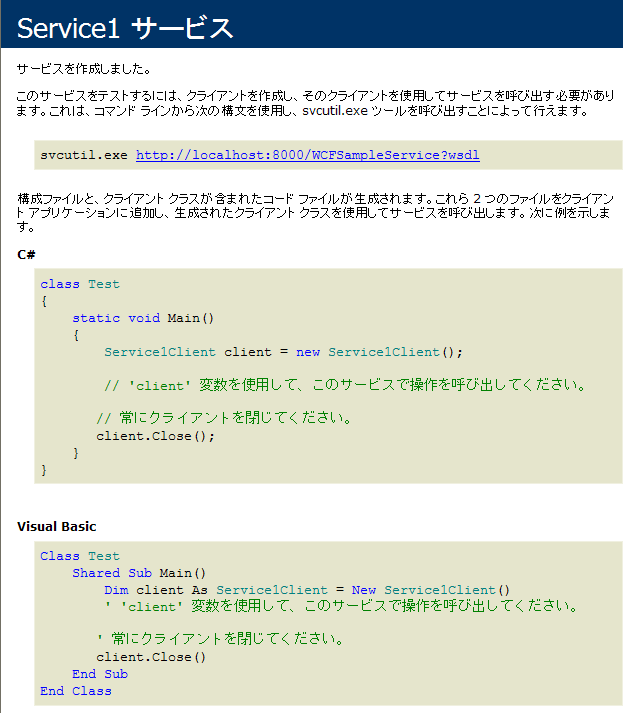Image resolution: width=630 pixels, height=713 pixels.
Task: Click the C# comment starting with // 'client'
Action: (x=344, y=385)
